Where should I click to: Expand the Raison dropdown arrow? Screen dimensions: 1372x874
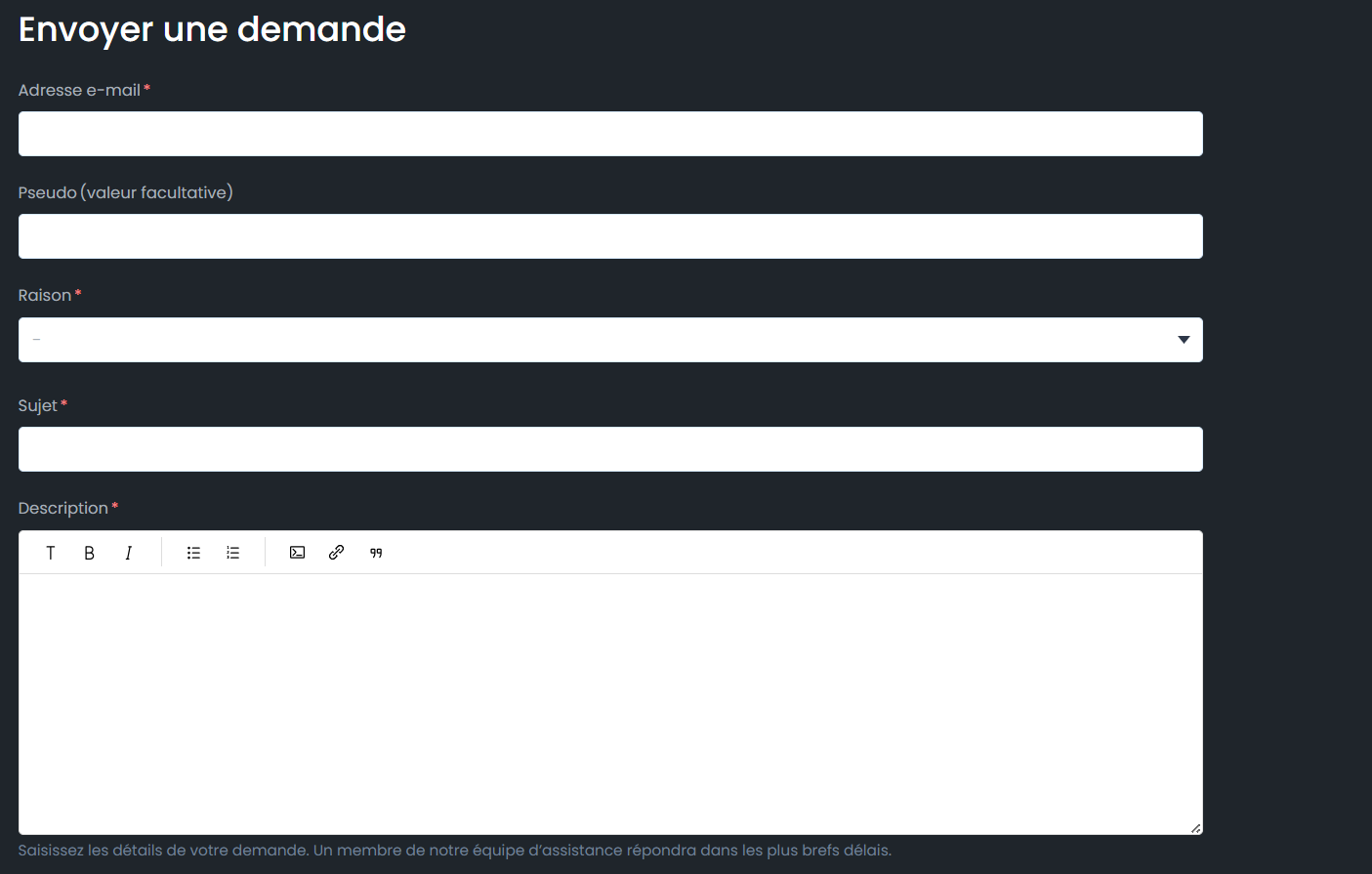click(1183, 340)
